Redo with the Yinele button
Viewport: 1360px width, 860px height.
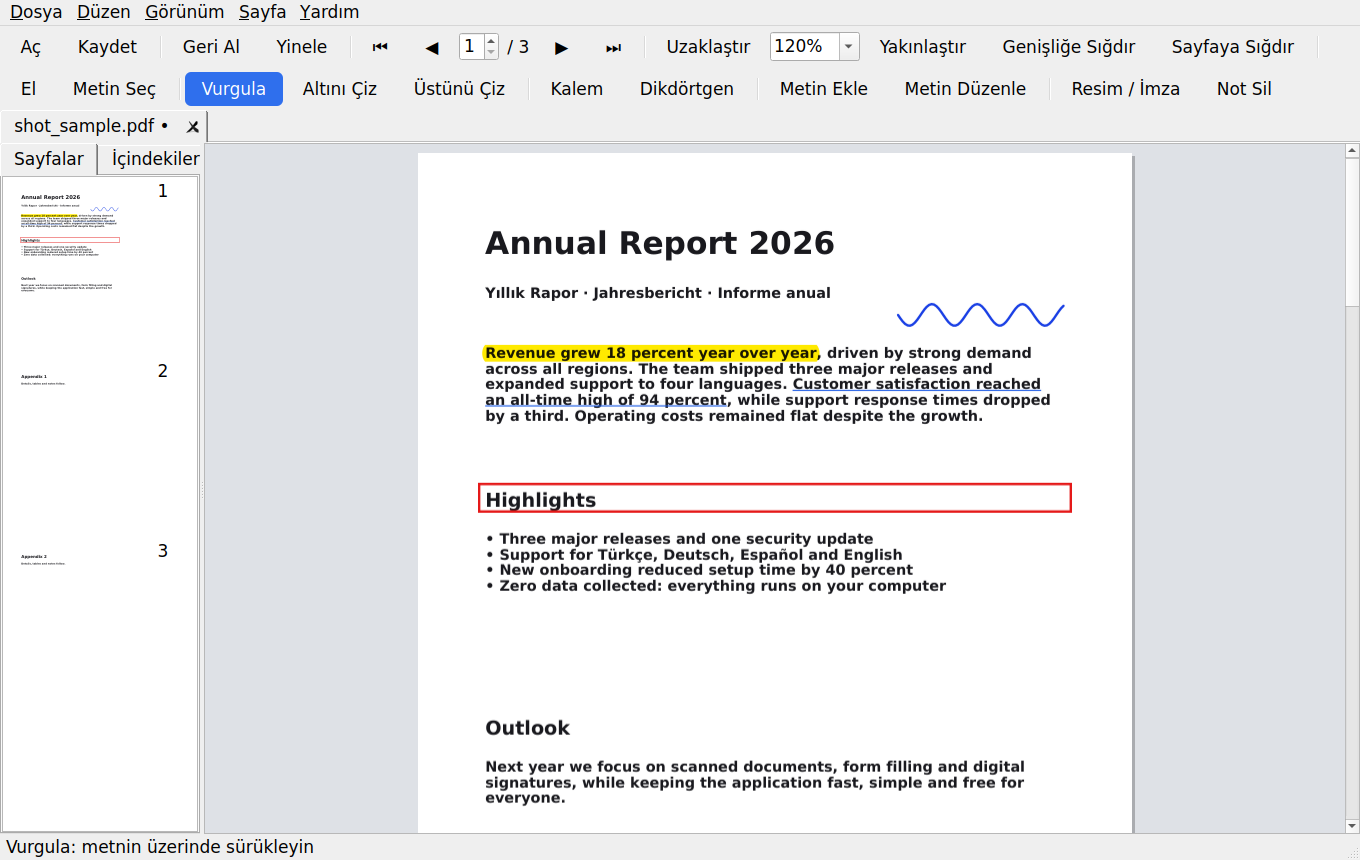pyautogui.click(x=302, y=47)
